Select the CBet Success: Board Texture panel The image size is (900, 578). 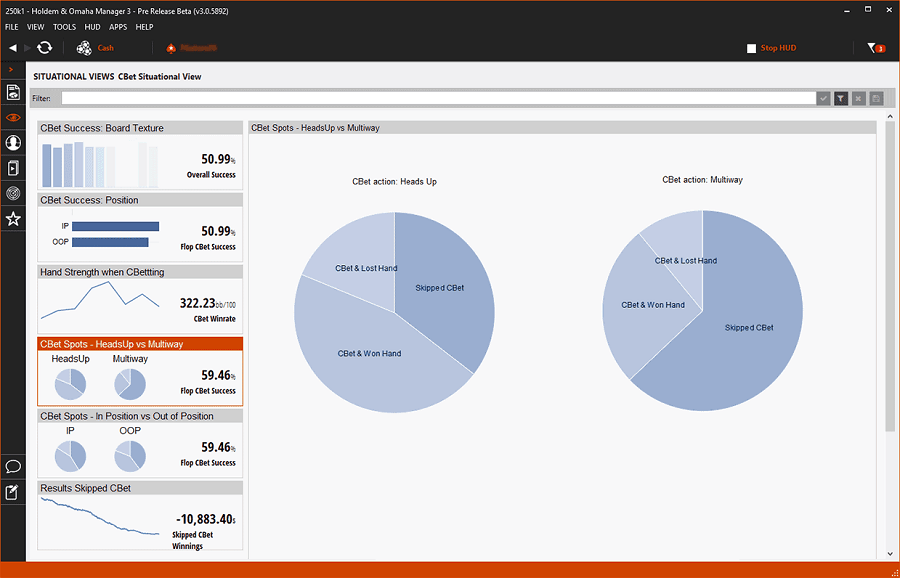point(140,156)
